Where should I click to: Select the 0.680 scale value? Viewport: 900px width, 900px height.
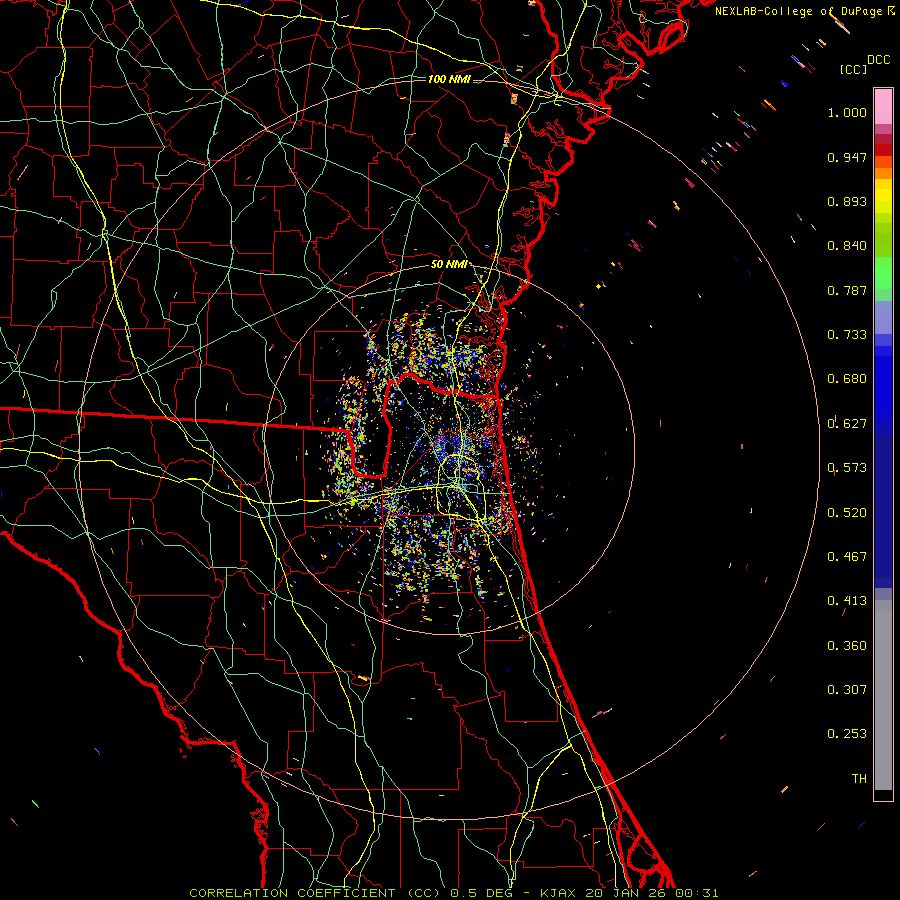[847, 379]
